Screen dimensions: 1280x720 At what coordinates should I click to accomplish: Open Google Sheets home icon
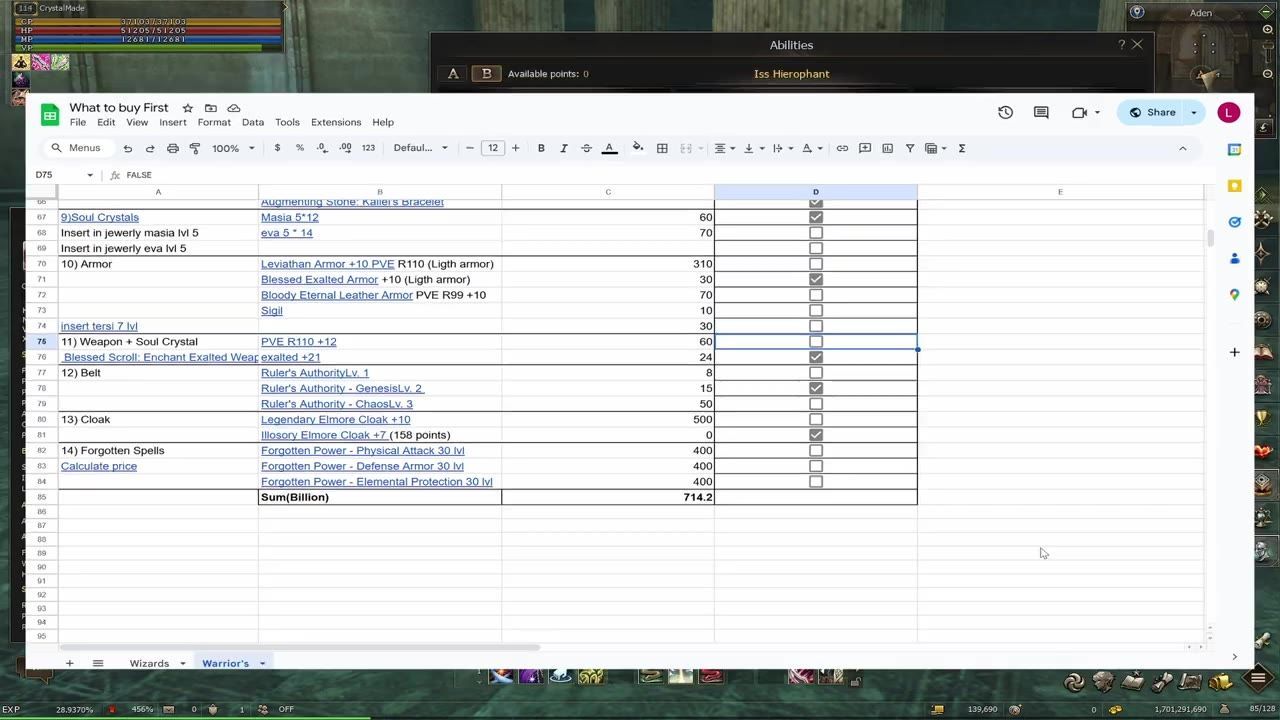[x=50, y=114]
